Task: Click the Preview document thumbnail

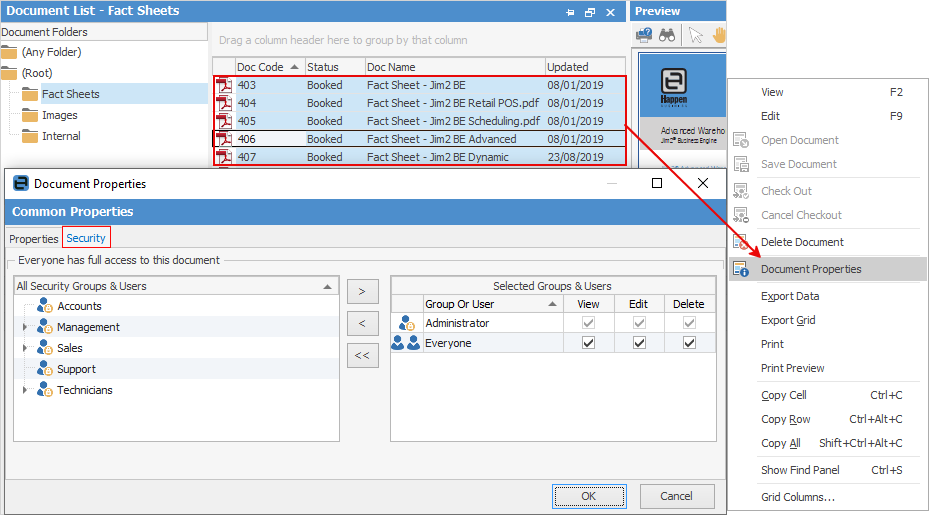Action: [x=683, y=110]
